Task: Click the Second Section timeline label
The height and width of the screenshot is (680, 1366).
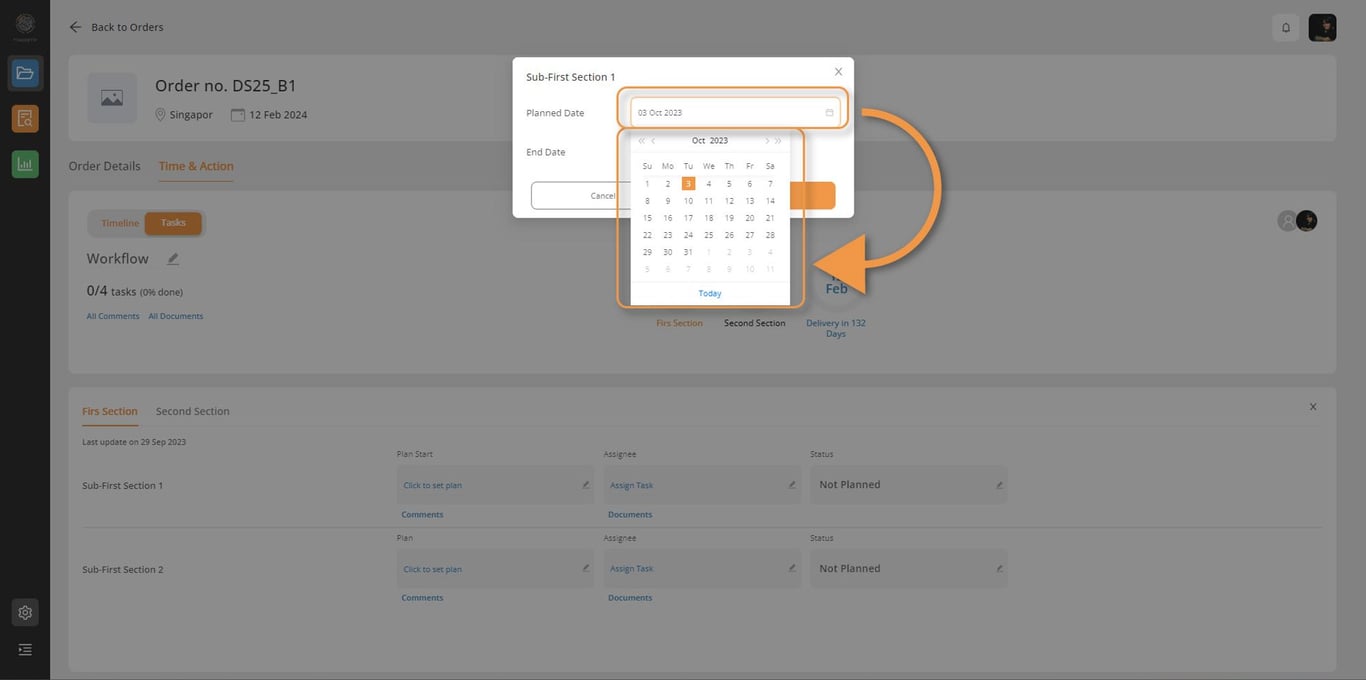Action: point(755,323)
